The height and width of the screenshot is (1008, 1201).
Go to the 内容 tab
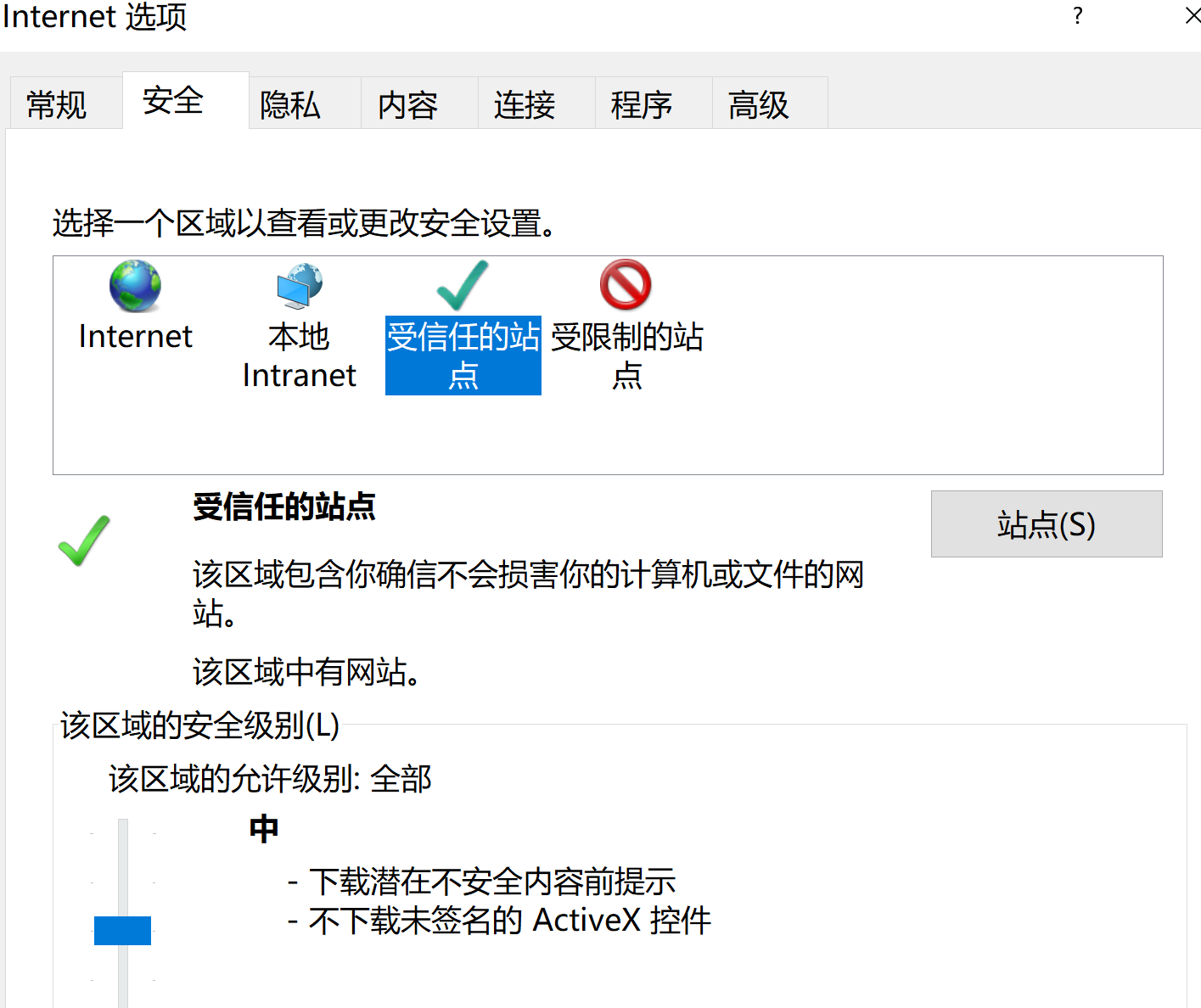pyautogui.click(x=407, y=105)
